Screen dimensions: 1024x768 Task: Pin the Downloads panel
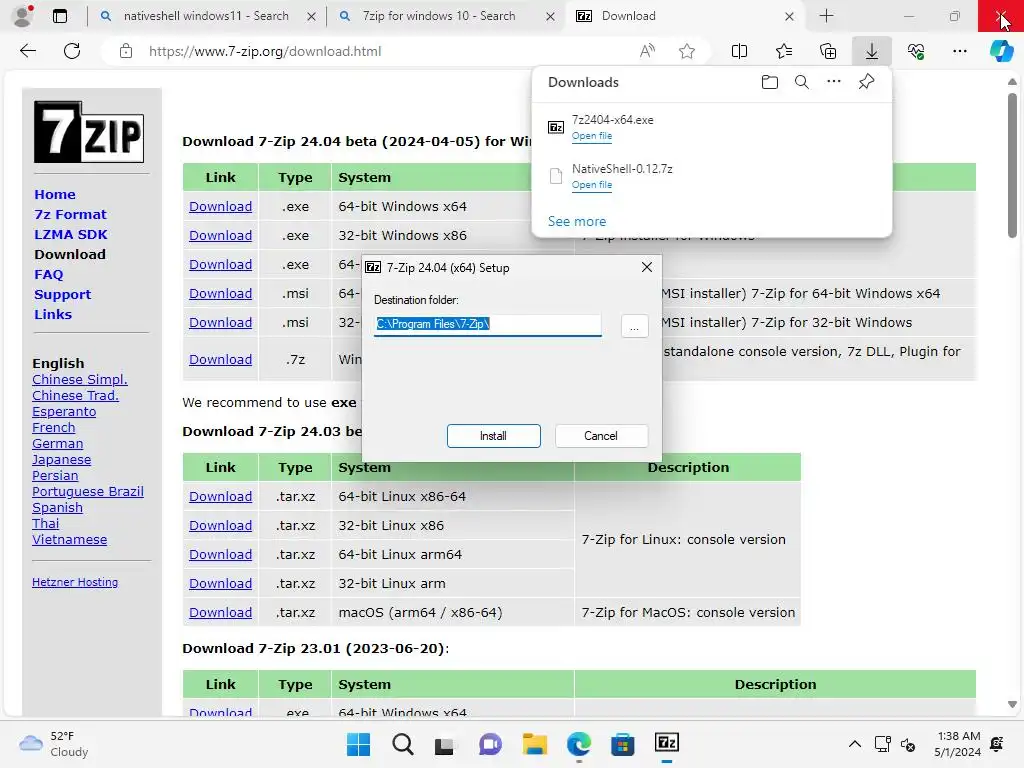tap(866, 82)
